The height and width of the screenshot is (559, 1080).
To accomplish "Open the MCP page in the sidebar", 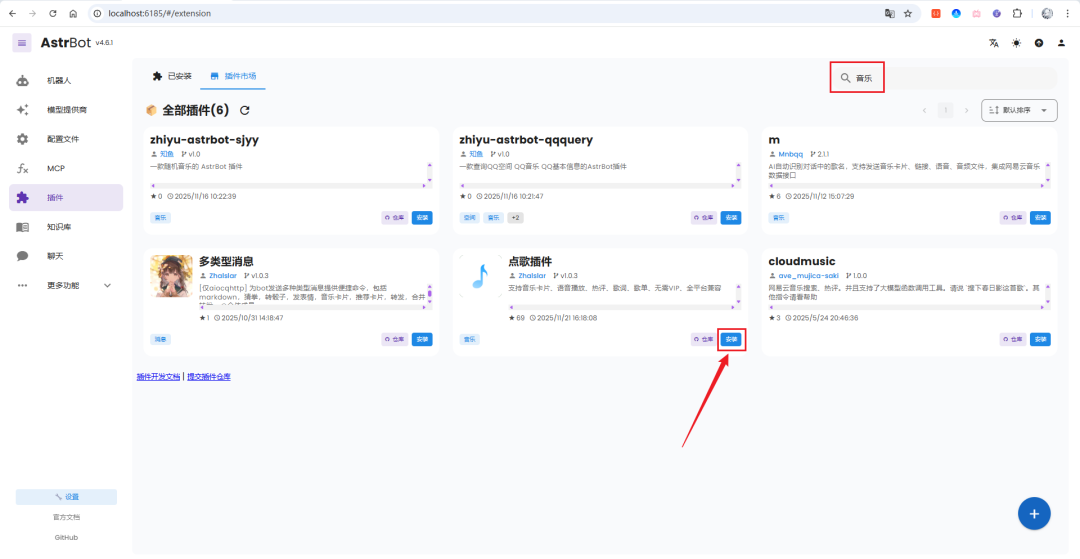I will tap(55, 168).
